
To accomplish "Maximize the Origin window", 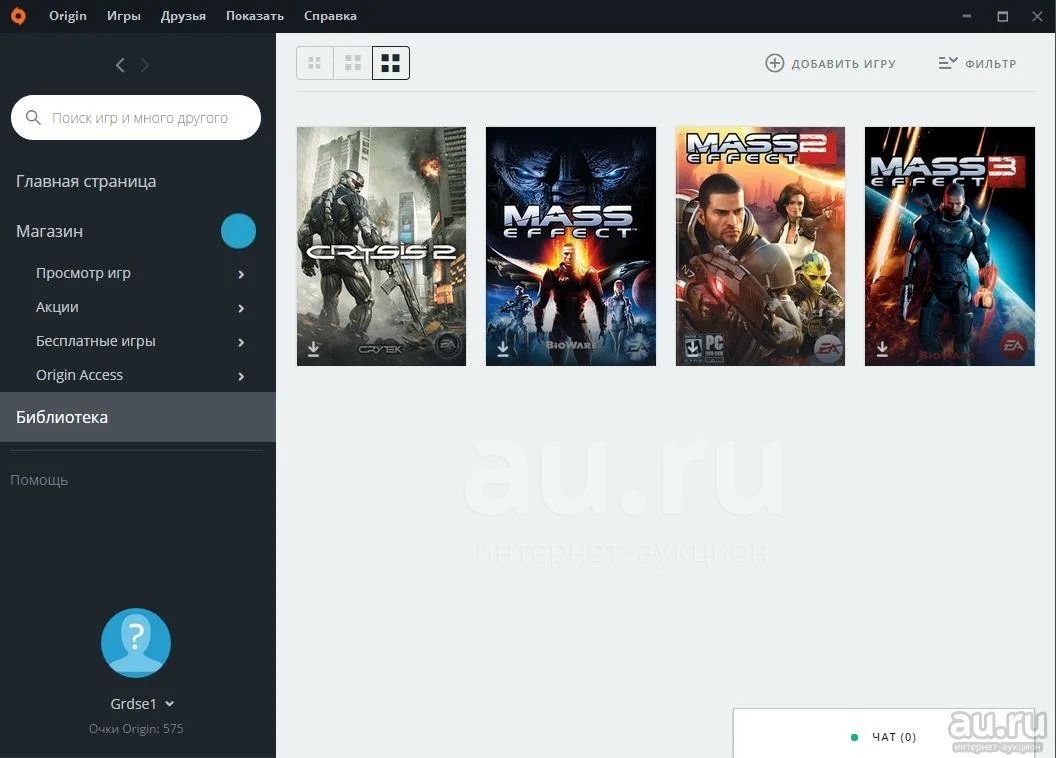I will [x=1003, y=15].
